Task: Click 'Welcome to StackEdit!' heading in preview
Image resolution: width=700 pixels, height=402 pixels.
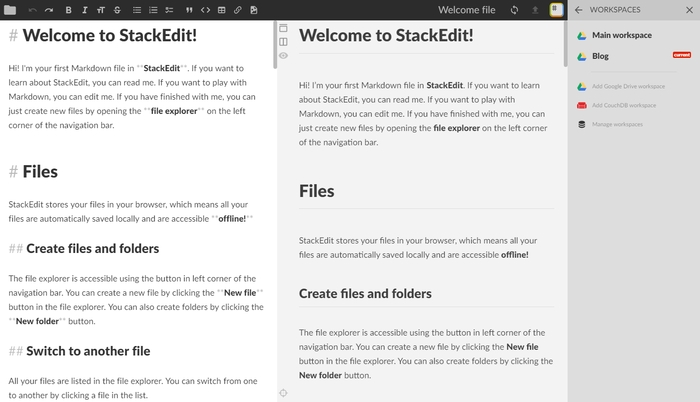Action: click(x=386, y=35)
